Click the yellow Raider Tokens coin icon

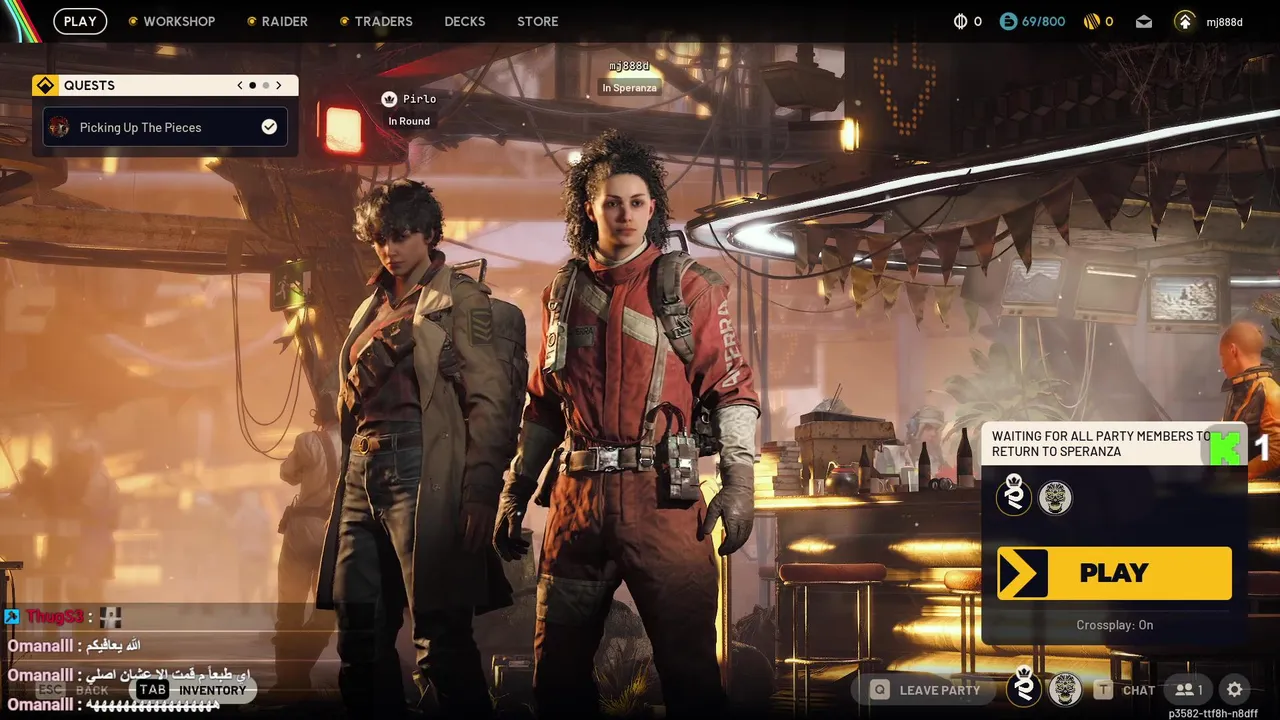[1093, 21]
